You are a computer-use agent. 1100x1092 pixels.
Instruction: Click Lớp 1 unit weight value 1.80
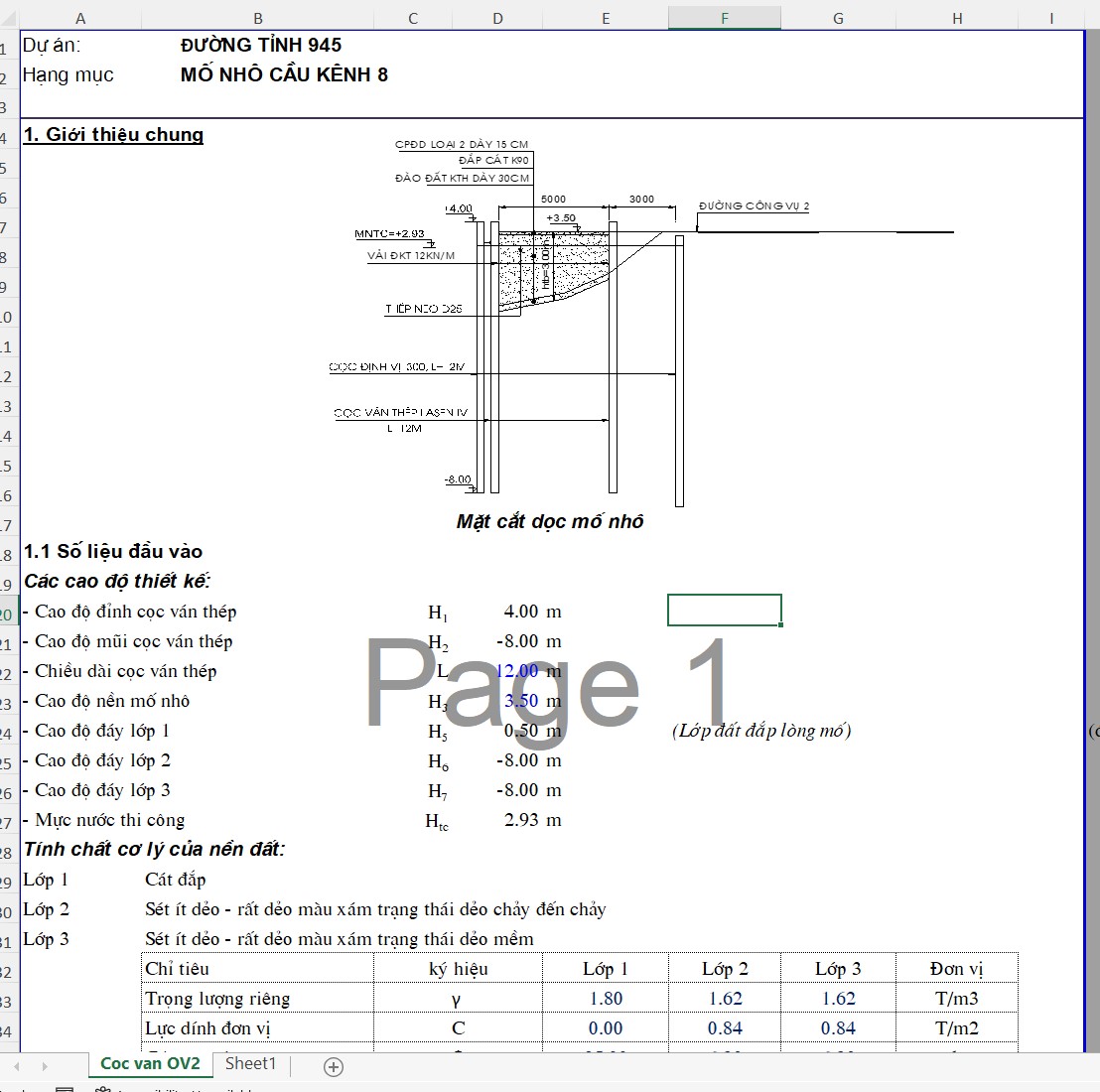606,999
